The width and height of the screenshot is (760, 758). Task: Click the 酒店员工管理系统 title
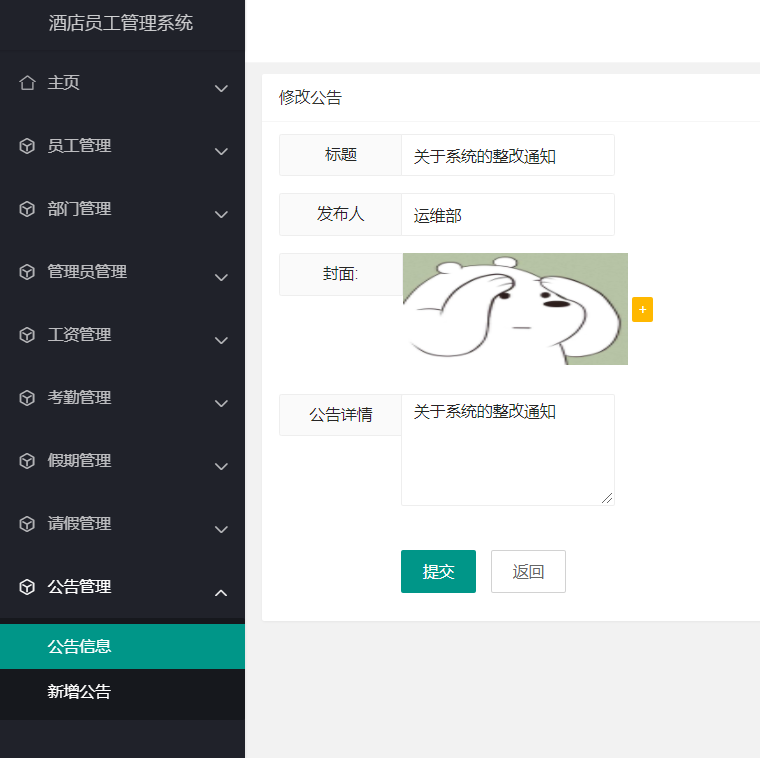click(x=121, y=23)
